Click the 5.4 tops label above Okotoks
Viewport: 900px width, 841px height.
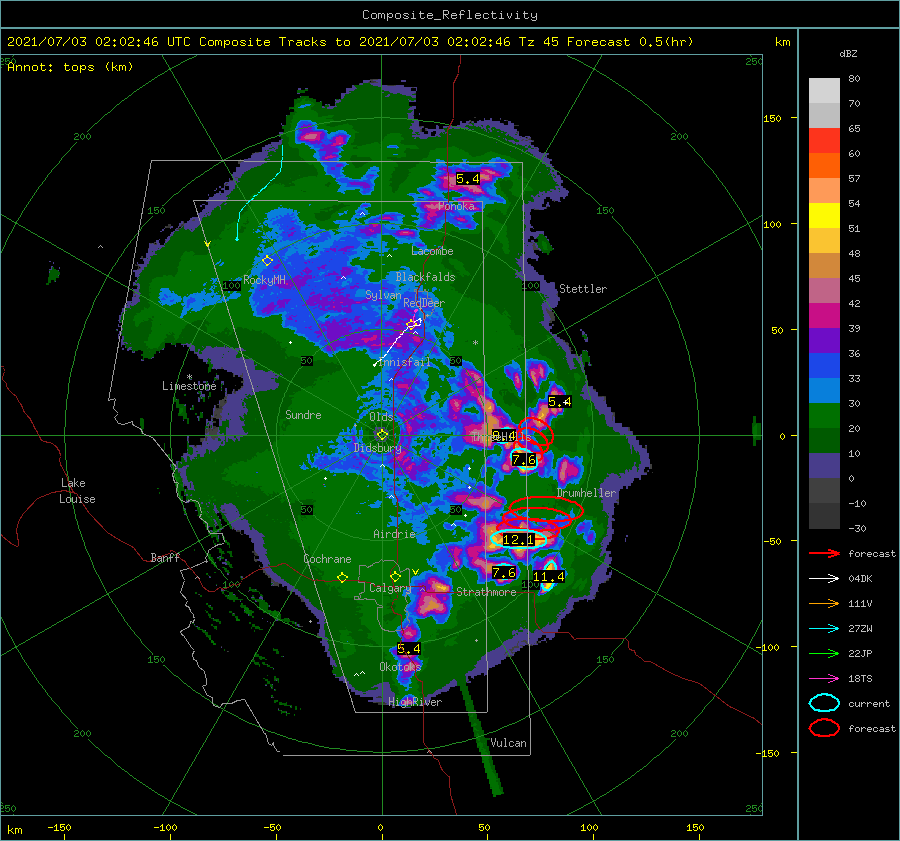[409, 649]
